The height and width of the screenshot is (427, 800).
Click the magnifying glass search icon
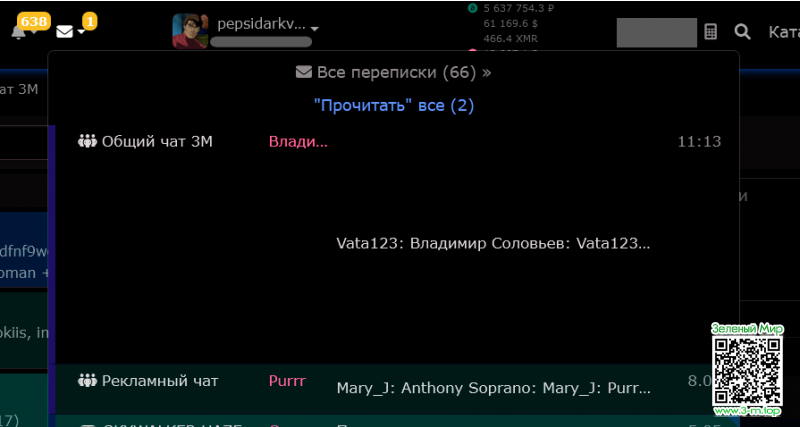pos(742,32)
